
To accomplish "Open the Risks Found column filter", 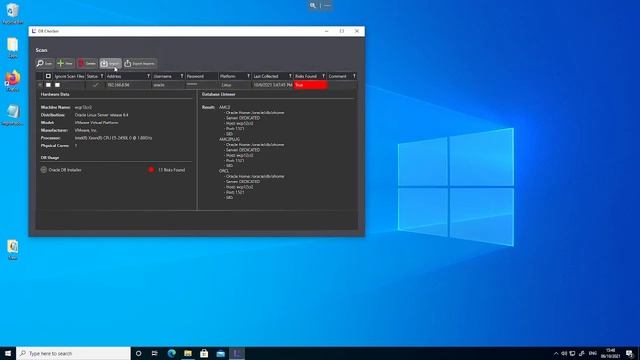I will pyautogui.click(x=323, y=76).
